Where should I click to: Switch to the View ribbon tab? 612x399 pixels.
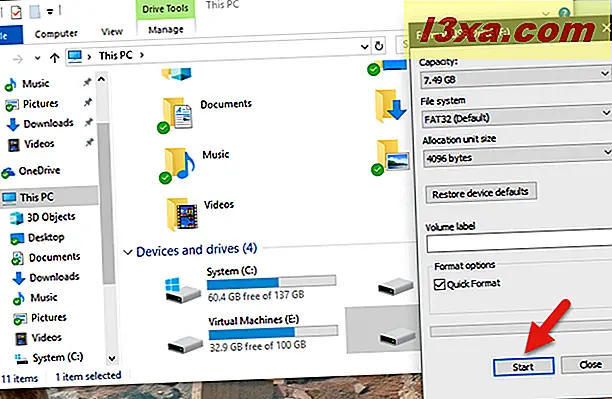coord(112,32)
